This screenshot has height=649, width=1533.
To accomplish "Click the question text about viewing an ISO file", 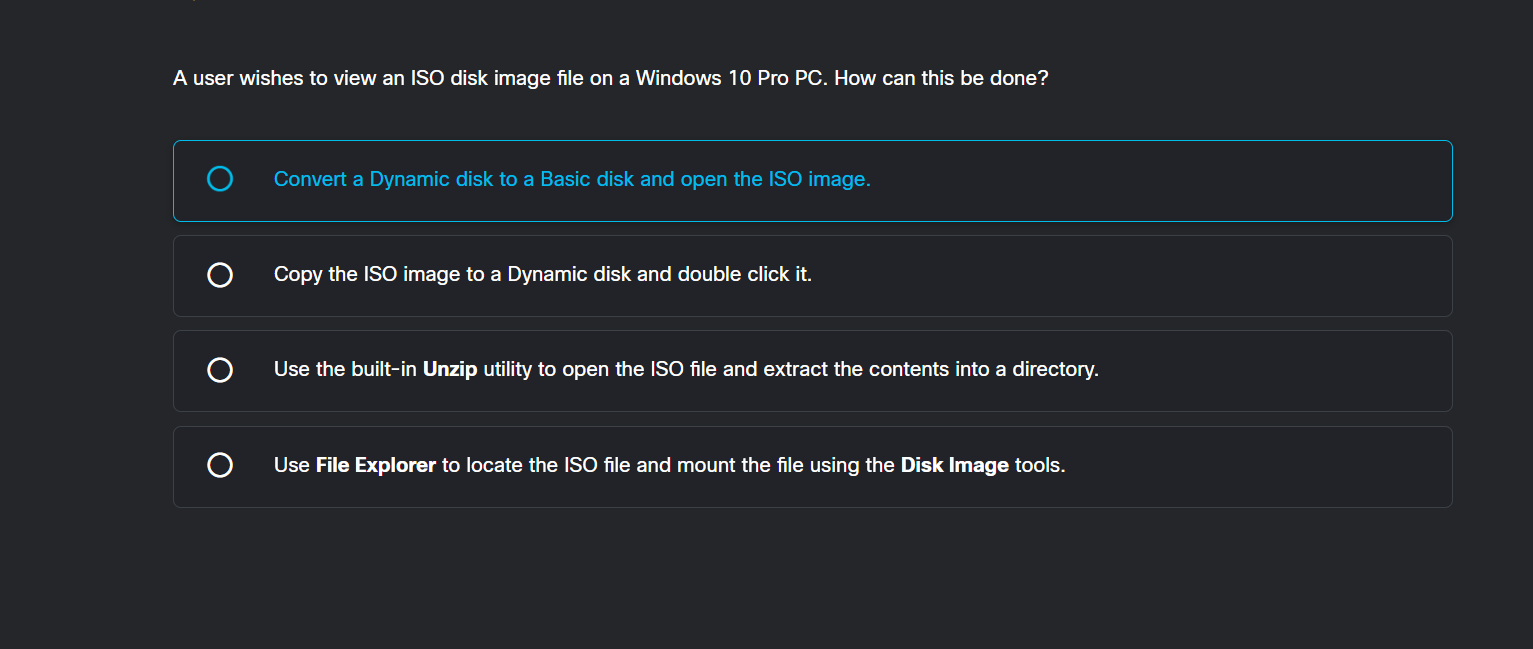I will (x=611, y=77).
